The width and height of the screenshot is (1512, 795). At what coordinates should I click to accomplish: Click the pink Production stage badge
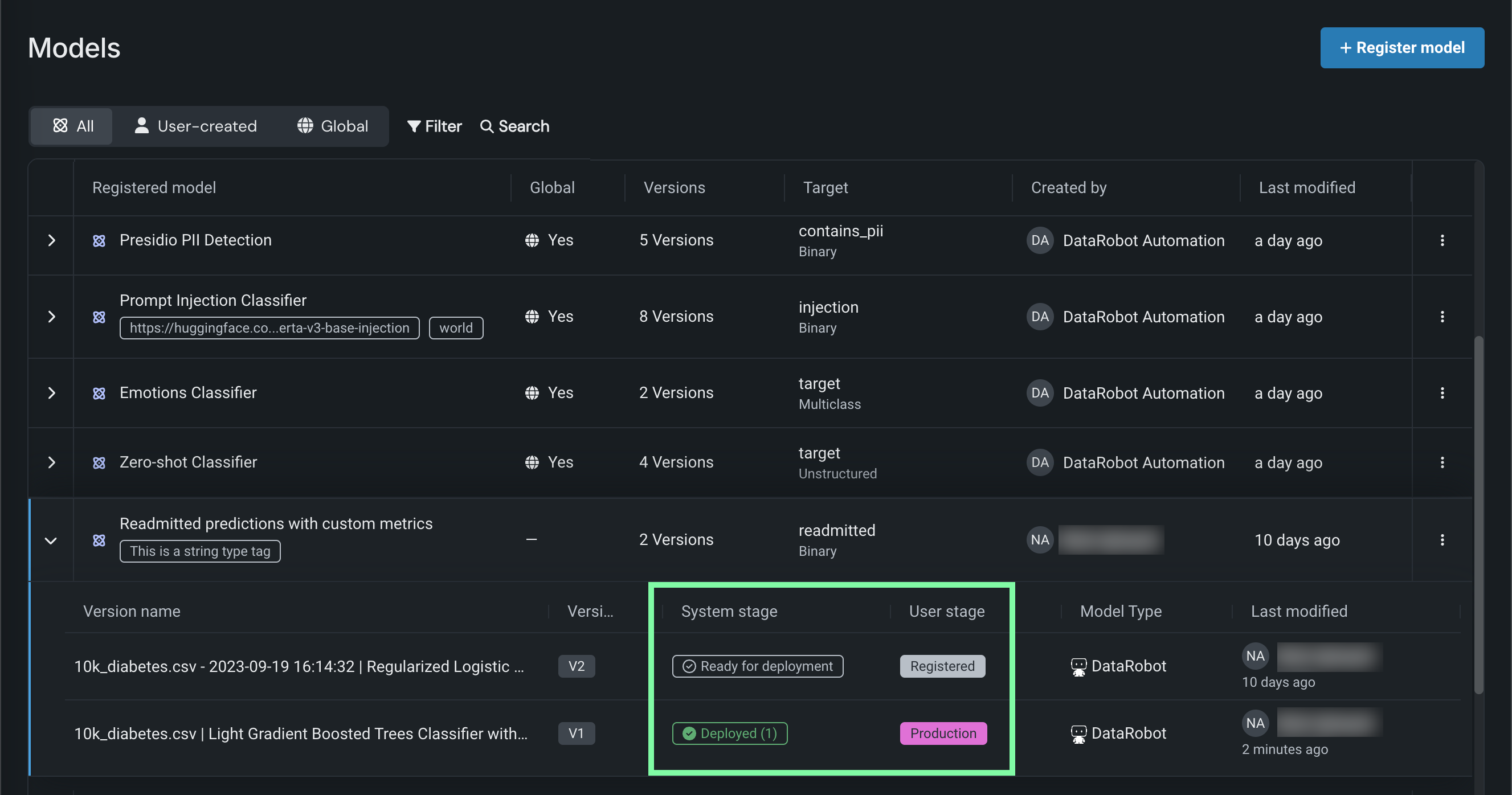(x=943, y=733)
